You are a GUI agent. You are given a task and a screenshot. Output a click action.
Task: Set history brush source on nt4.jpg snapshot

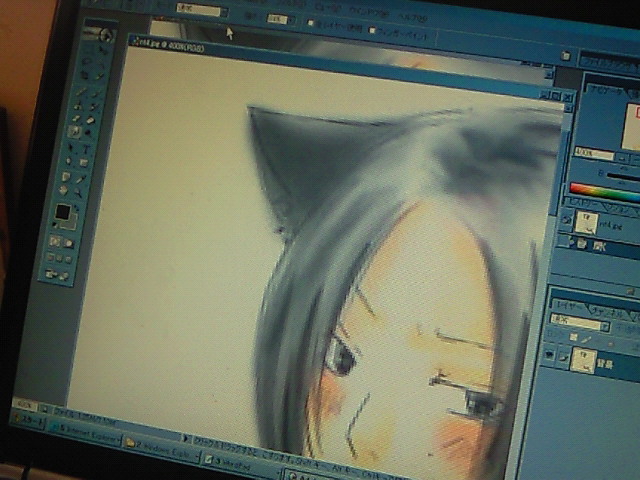pos(566,220)
